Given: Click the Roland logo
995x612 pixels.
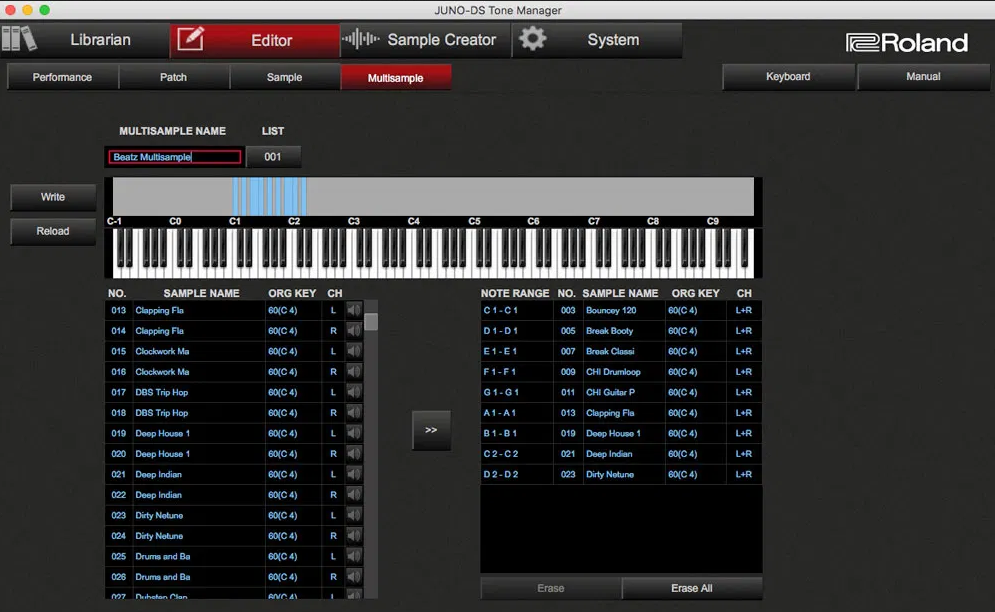Looking at the screenshot, I should [x=907, y=43].
